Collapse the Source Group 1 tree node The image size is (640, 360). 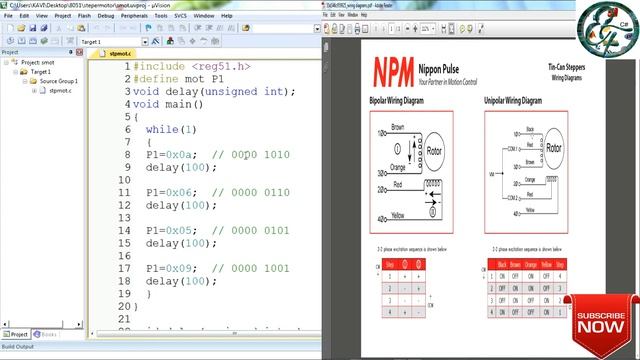[x=25, y=81]
